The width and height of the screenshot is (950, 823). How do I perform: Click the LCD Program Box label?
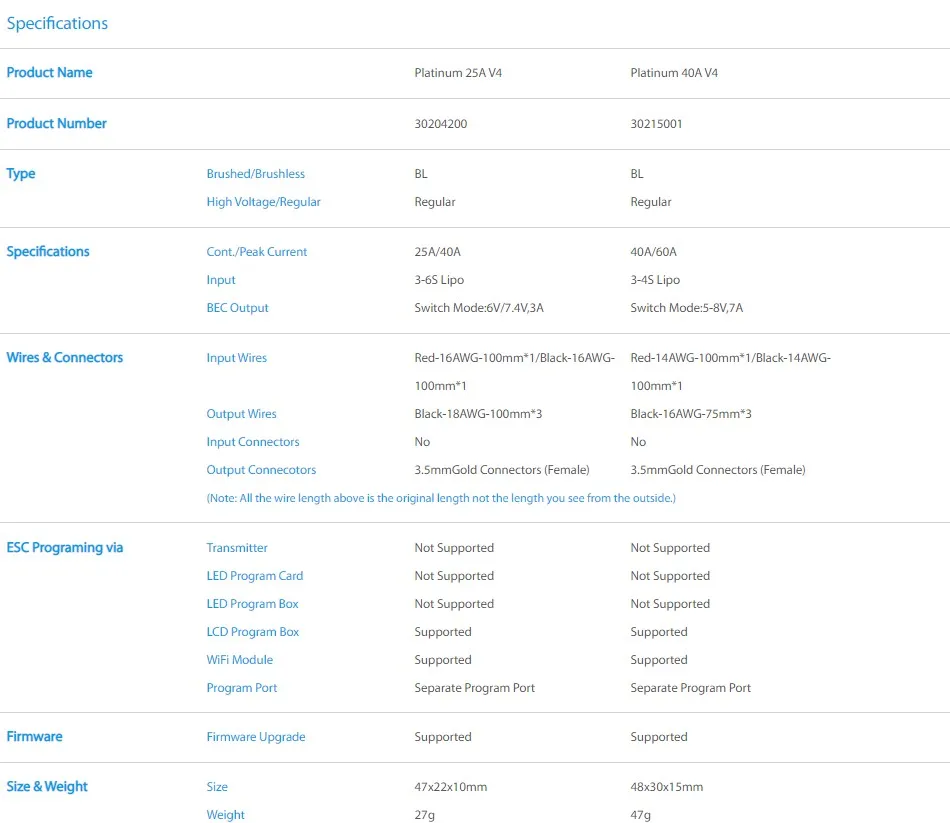(x=253, y=631)
